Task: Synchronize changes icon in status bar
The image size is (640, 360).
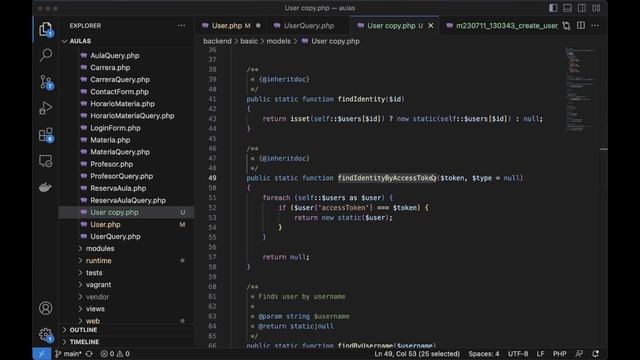Action: pos(89,354)
